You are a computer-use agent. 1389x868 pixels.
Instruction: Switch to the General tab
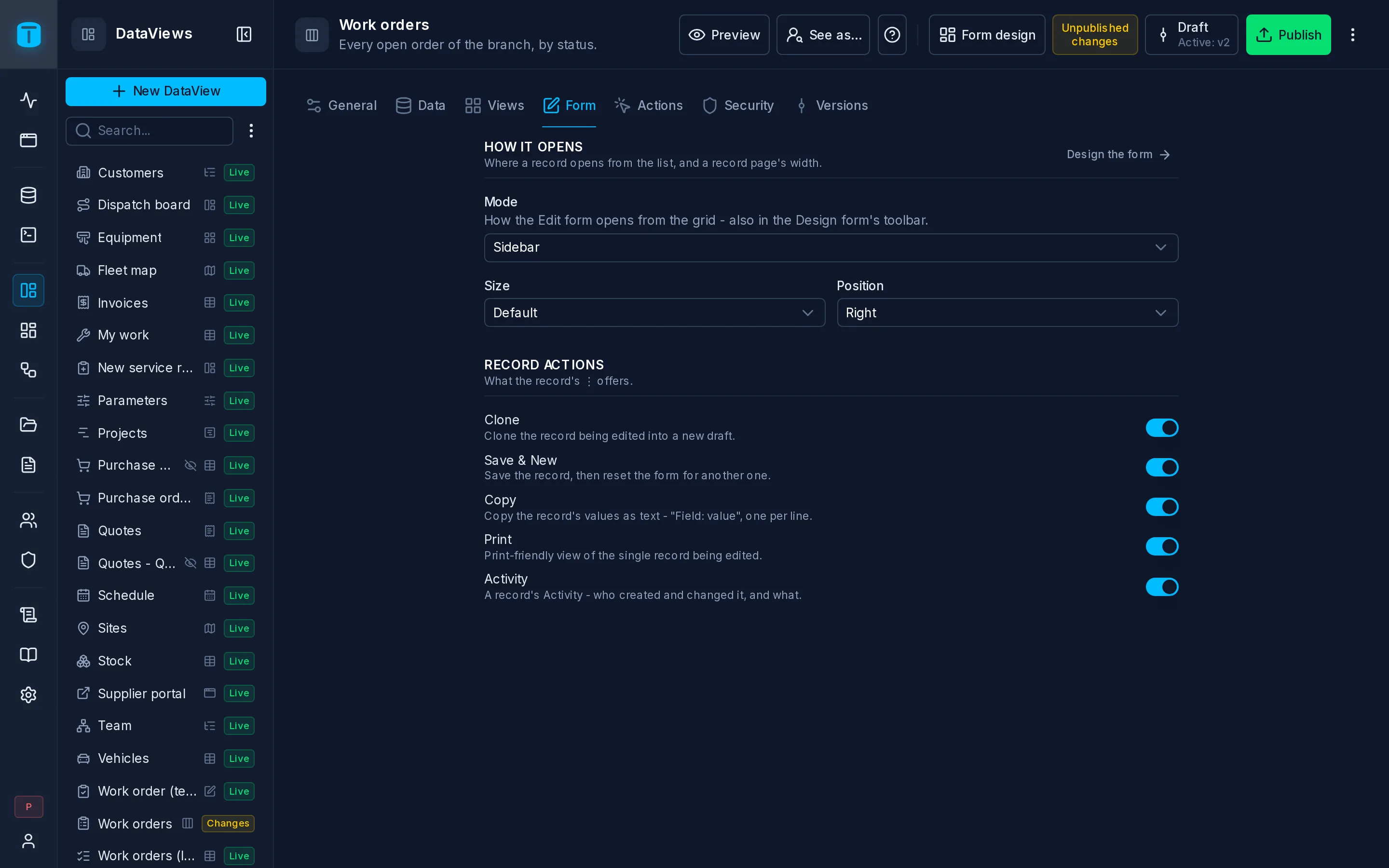(x=342, y=106)
